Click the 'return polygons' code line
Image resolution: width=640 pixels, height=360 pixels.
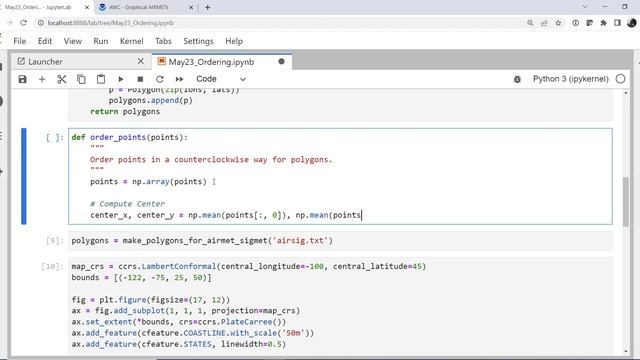(125, 111)
